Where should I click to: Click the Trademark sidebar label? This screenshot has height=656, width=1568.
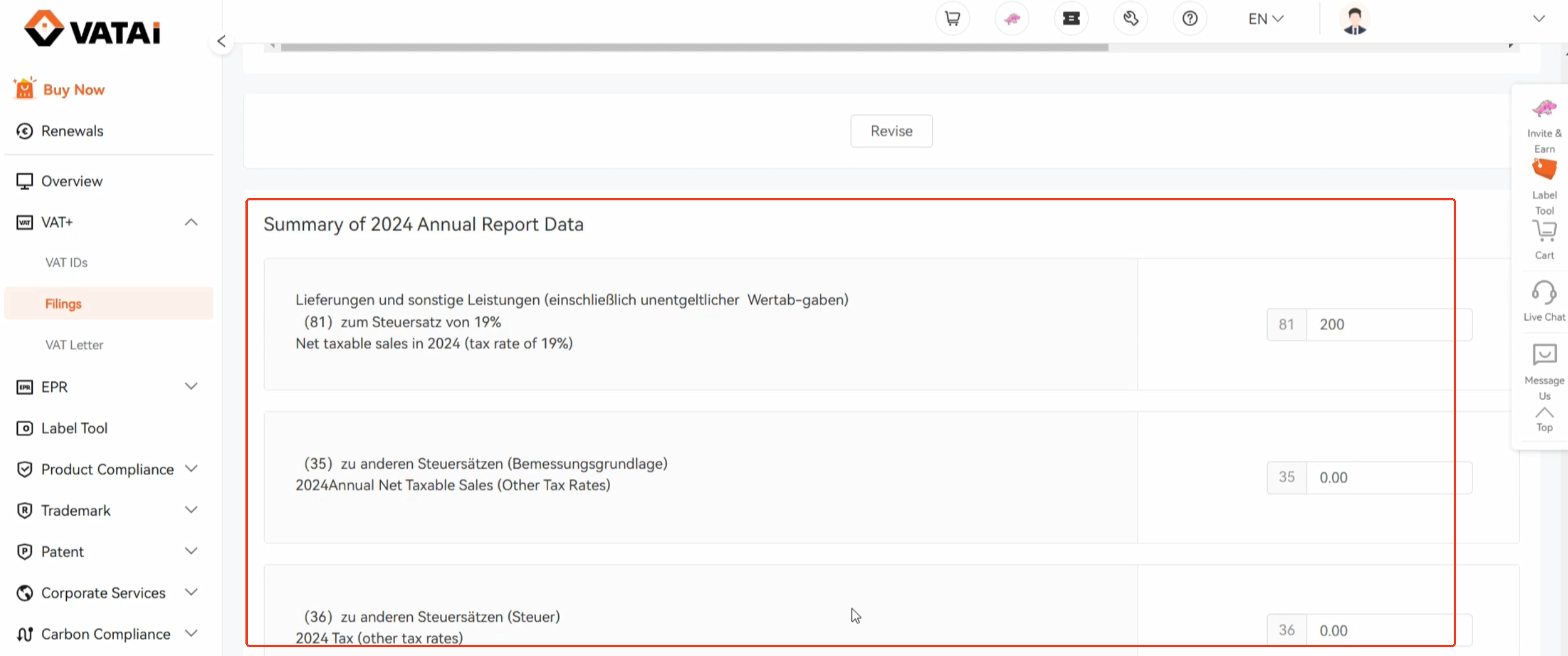pos(76,511)
